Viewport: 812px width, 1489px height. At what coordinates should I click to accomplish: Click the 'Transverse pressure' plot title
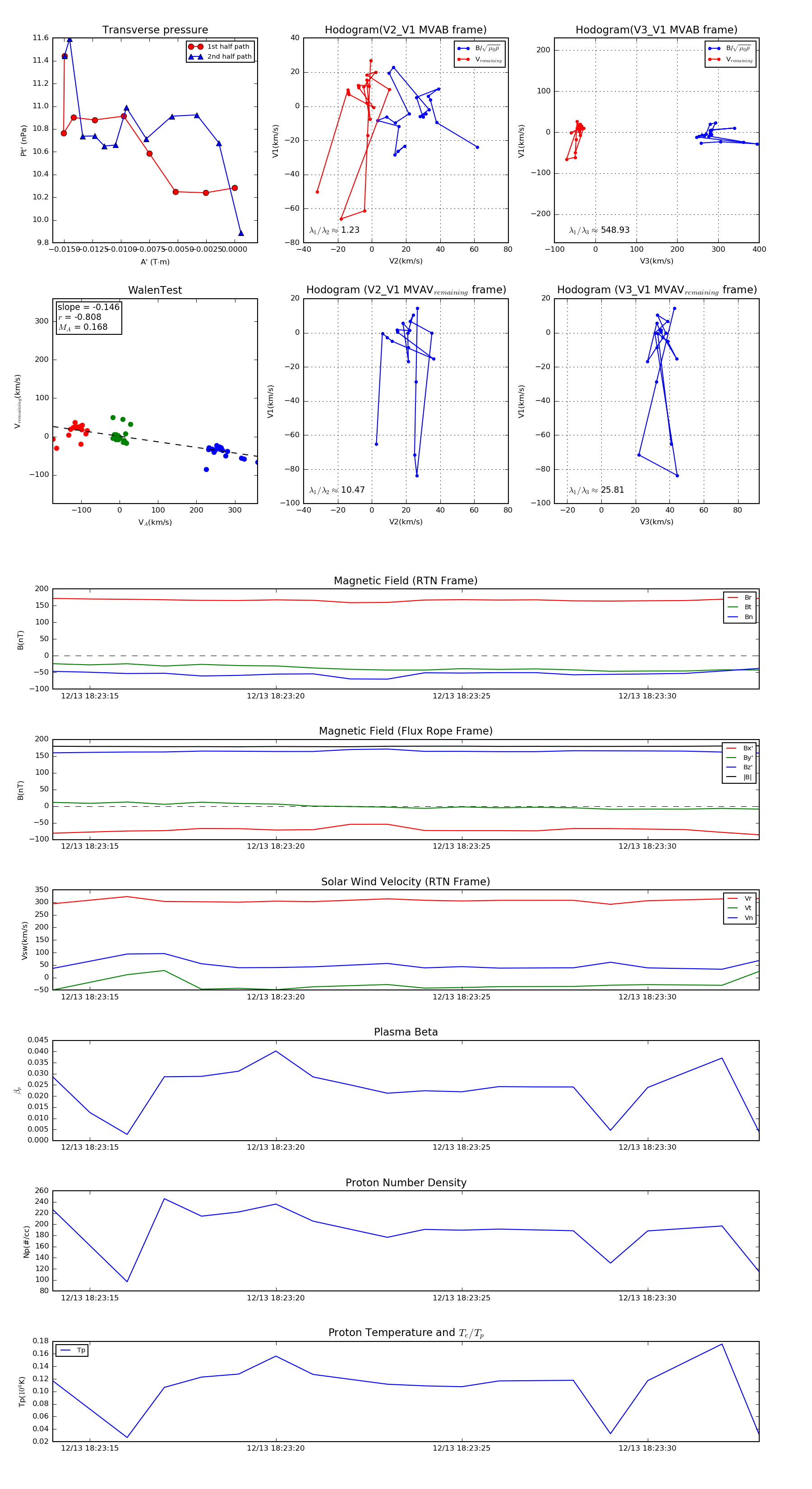155,30
